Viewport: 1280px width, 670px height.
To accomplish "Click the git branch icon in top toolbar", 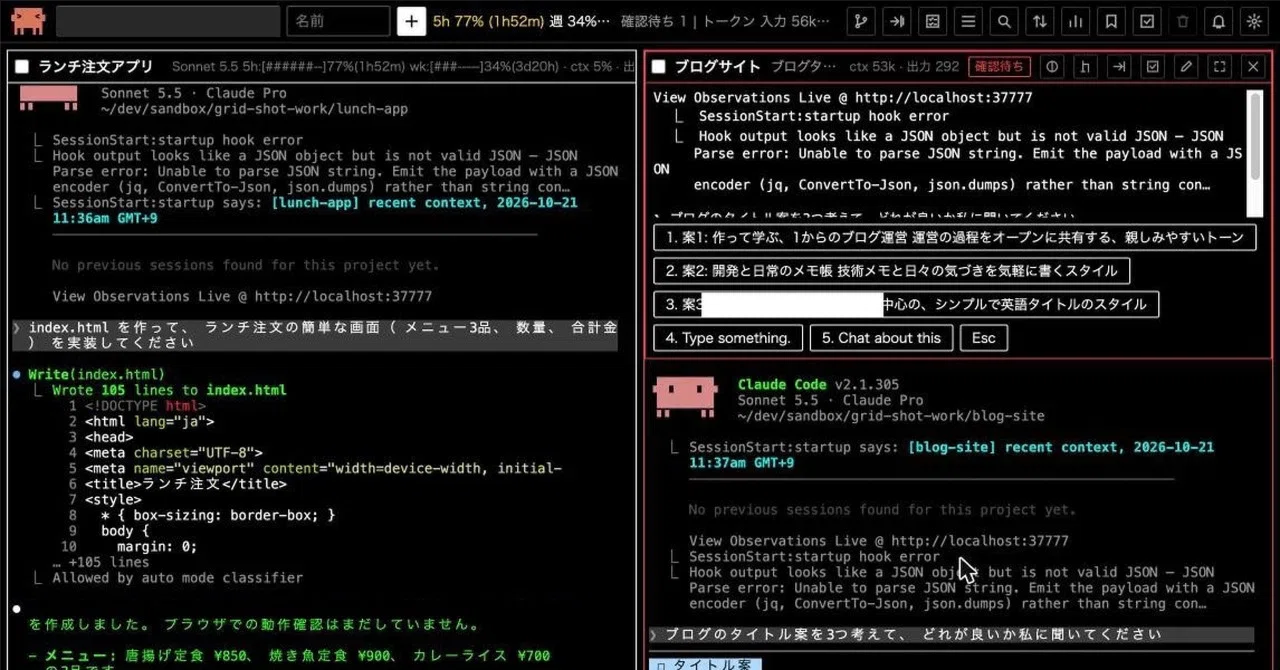I will (862, 21).
